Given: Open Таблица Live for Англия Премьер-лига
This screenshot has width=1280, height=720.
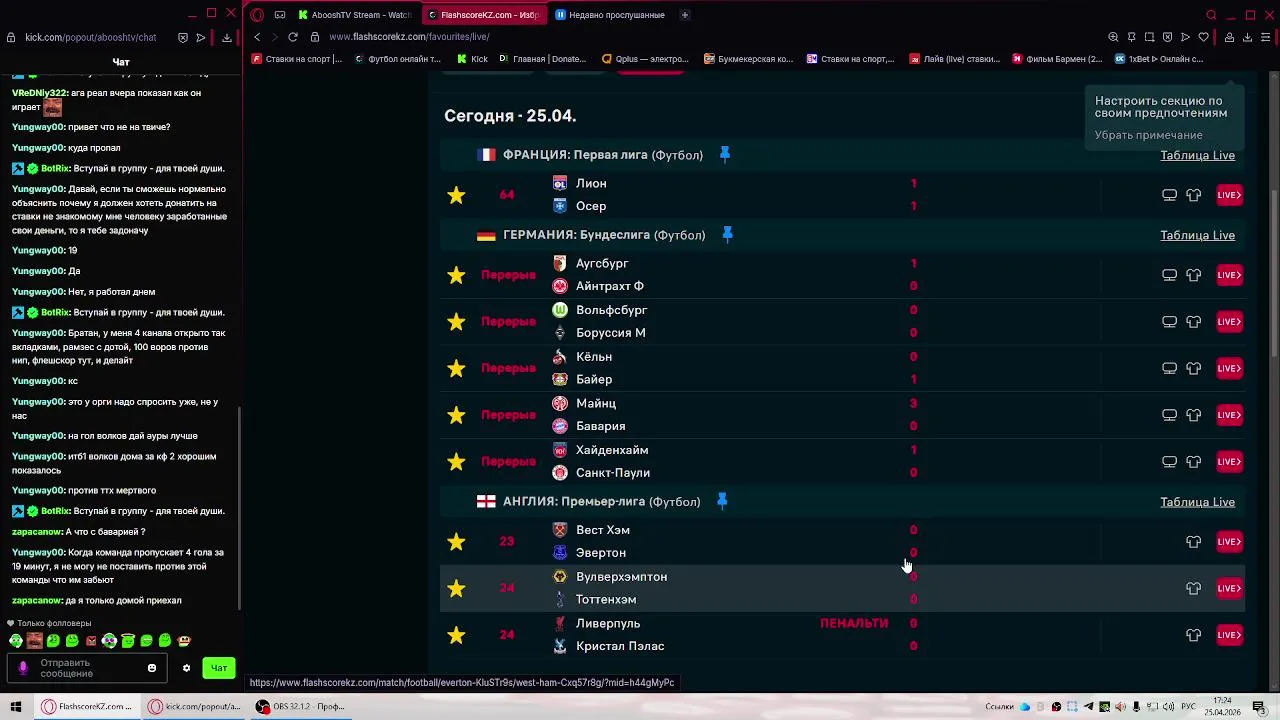Looking at the screenshot, I should pos(1197,502).
